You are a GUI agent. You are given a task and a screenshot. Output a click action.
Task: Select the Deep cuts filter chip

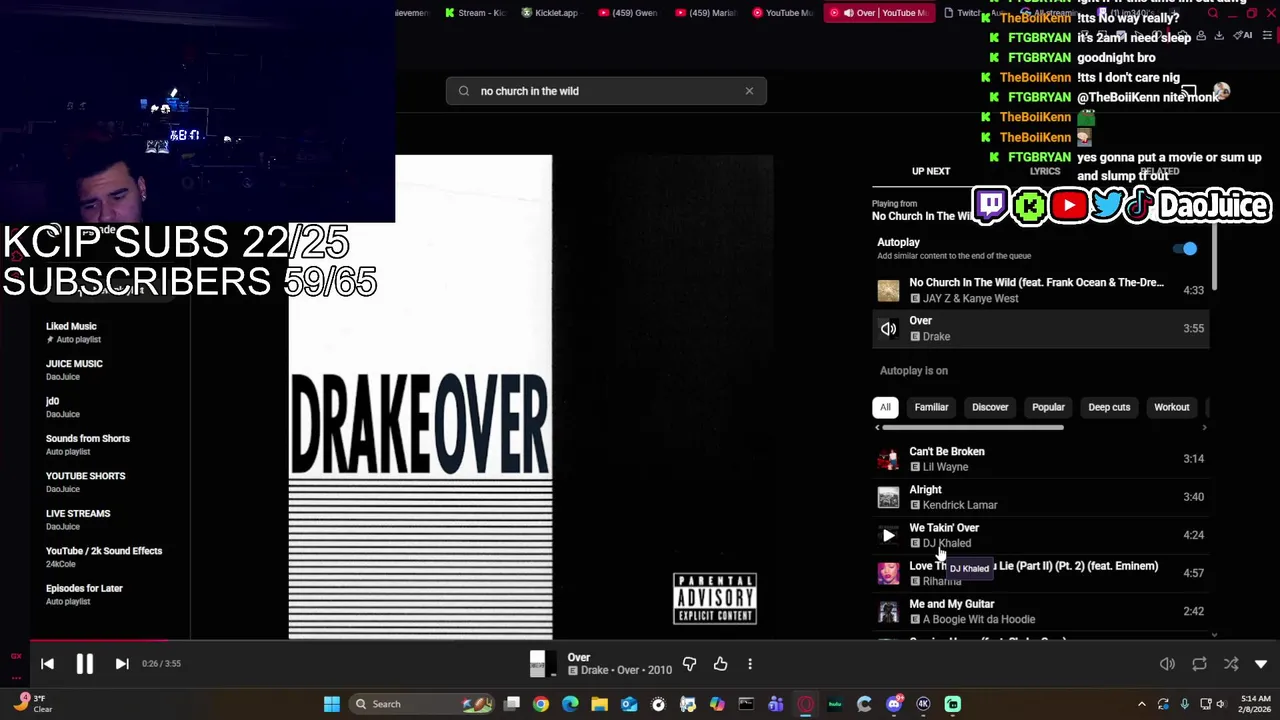[x=1109, y=407]
